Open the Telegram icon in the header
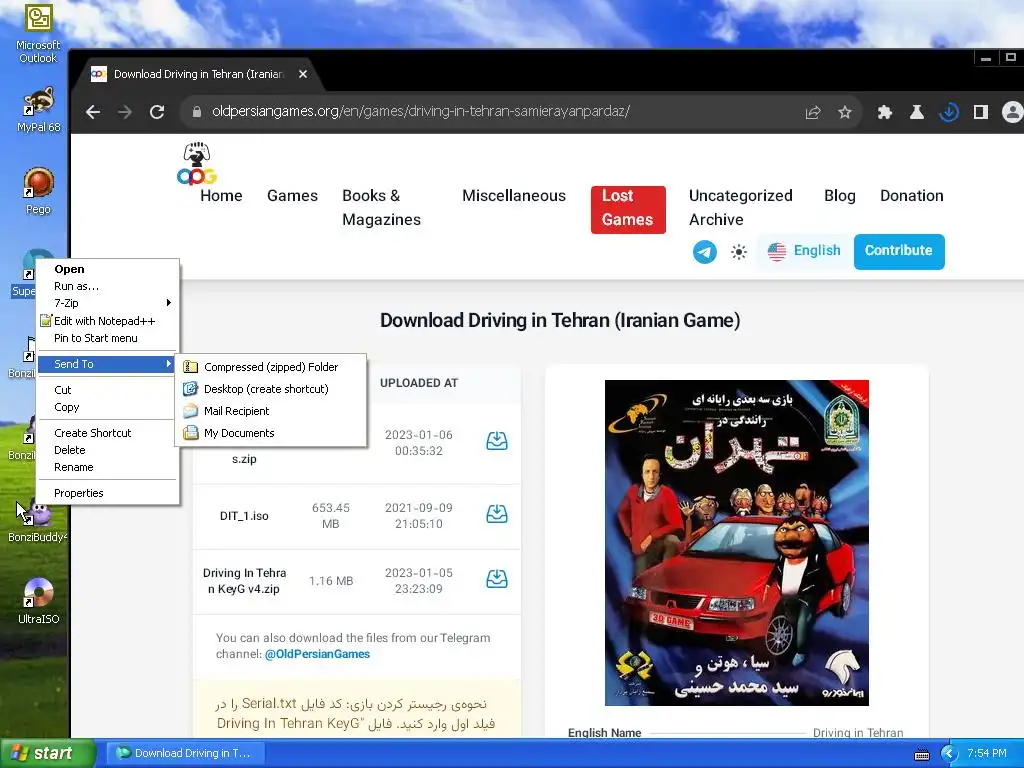The height and width of the screenshot is (768, 1024). click(705, 252)
